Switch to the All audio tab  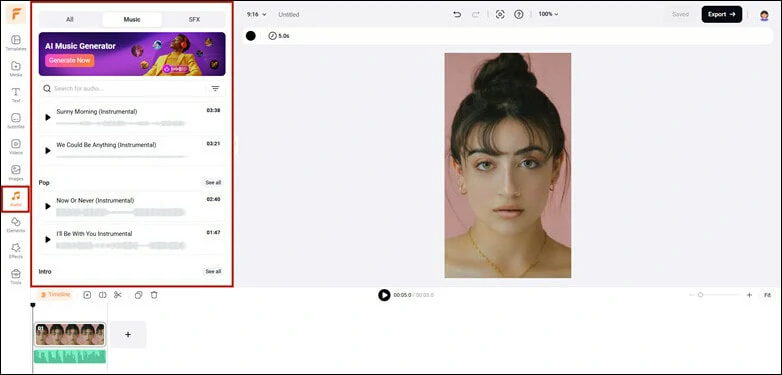(70, 19)
